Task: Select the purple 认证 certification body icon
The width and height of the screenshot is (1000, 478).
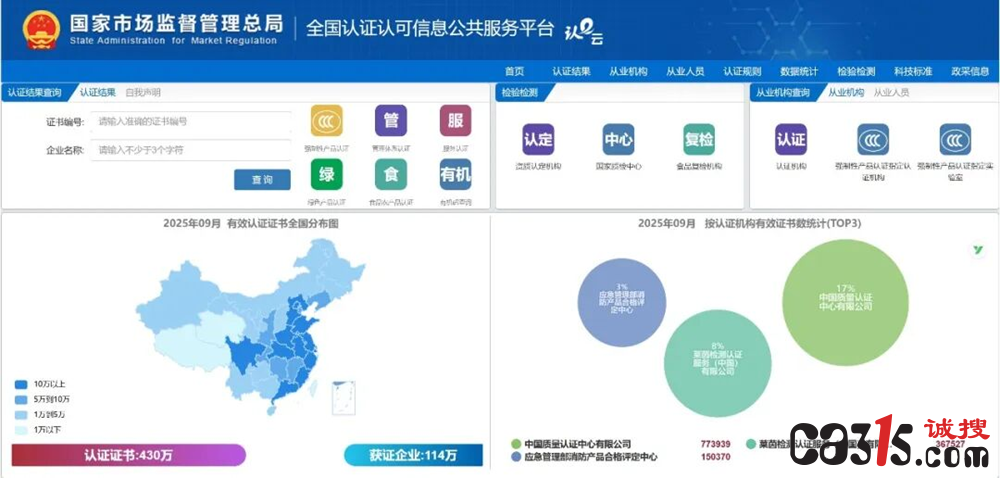Action: coord(791,139)
